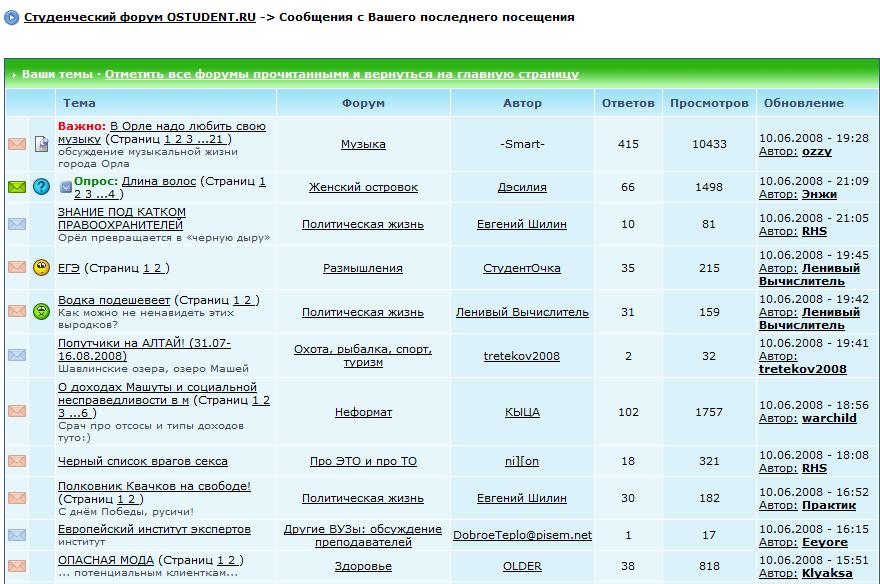The width and height of the screenshot is (880, 584).
Task: Click envelope icon in Черный список row
Action: [17, 461]
